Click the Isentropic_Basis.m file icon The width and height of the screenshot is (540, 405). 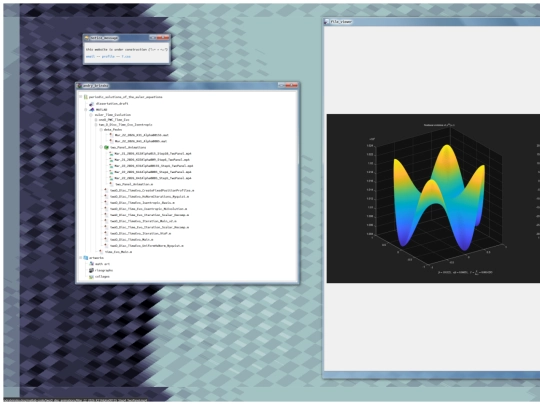(106, 202)
